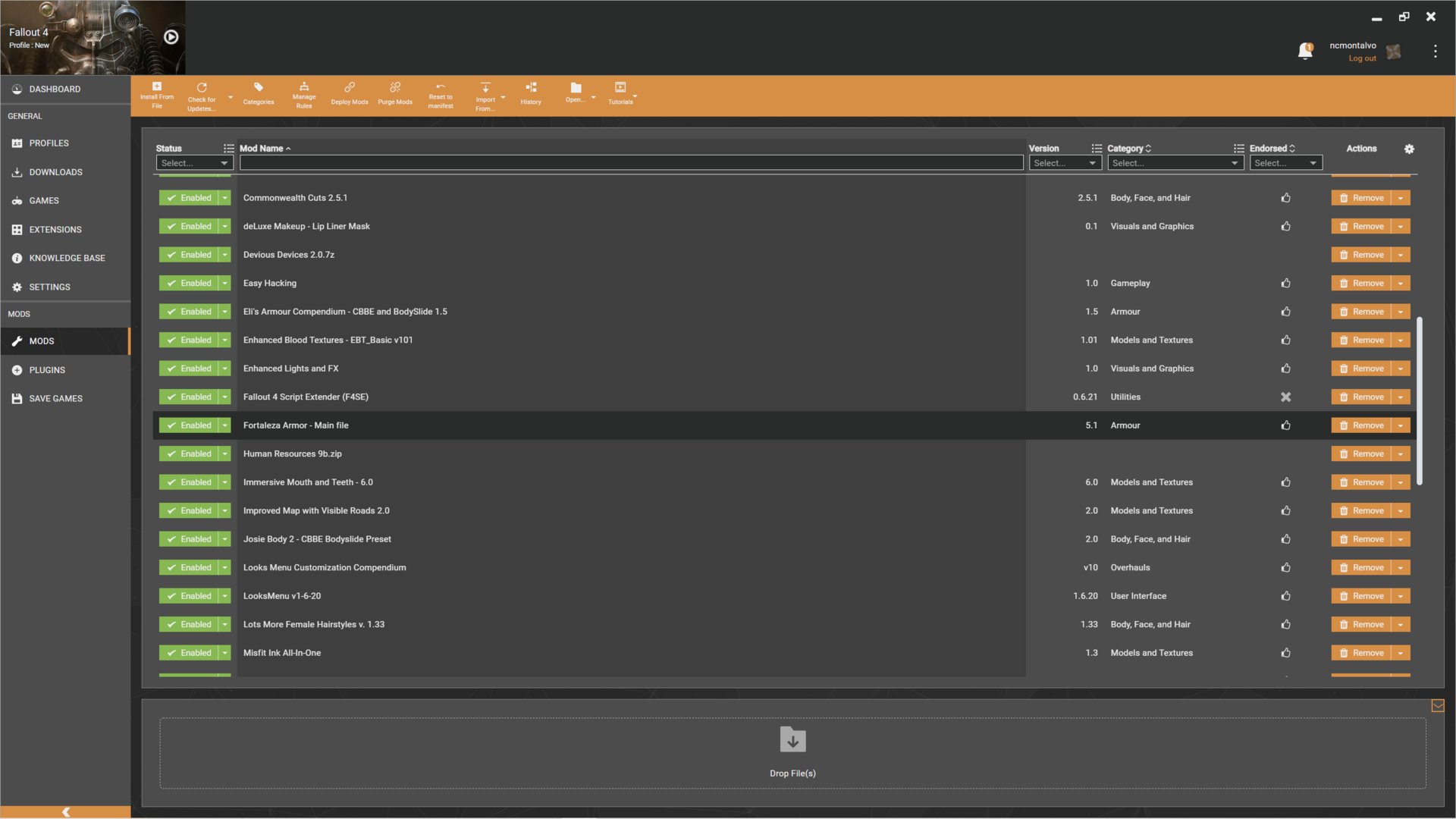Image resolution: width=1456 pixels, height=819 pixels.
Task: Go to Dashboard in sidebar
Action: (x=65, y=89)
